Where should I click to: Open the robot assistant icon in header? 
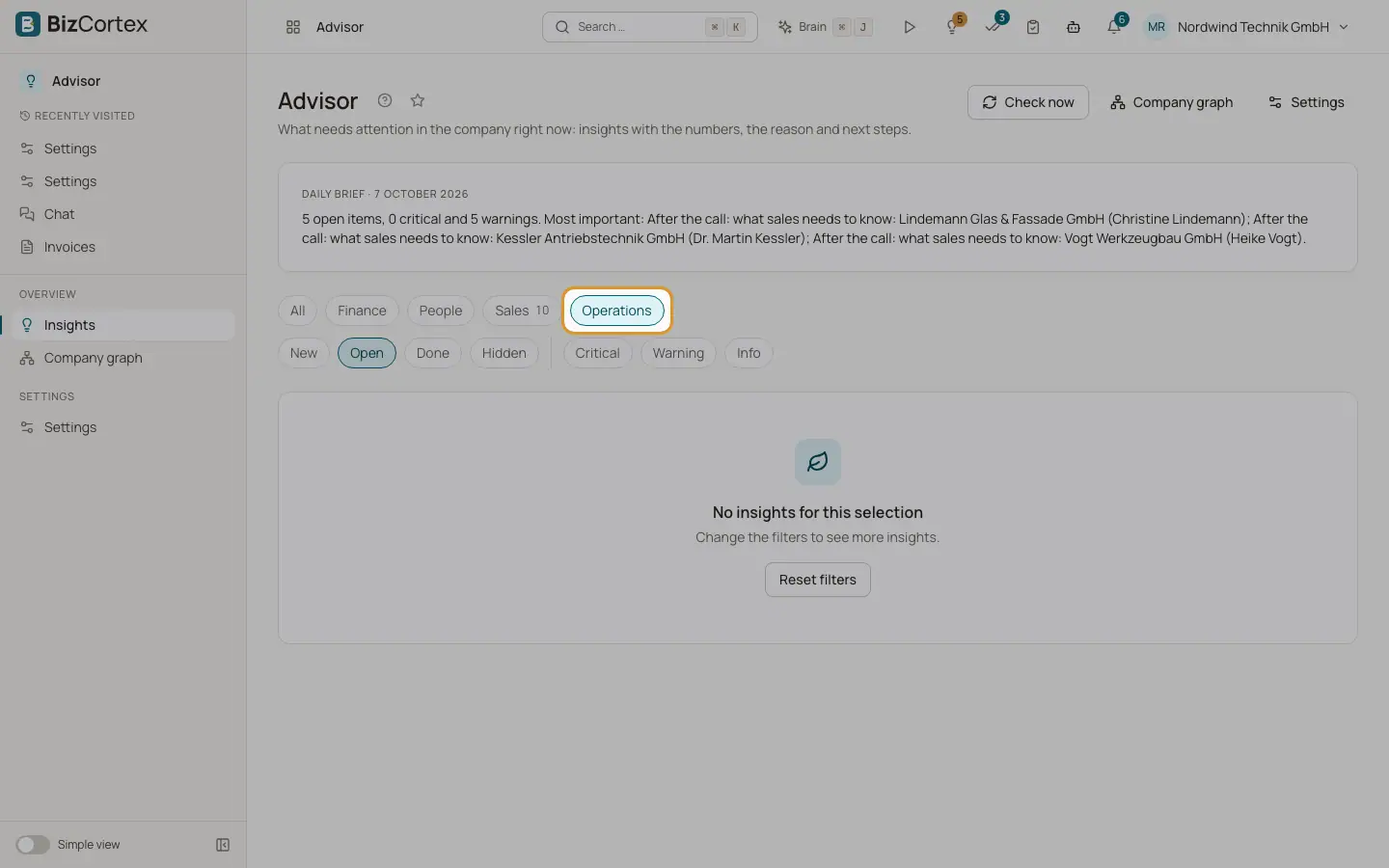[x=1074, y=27]
